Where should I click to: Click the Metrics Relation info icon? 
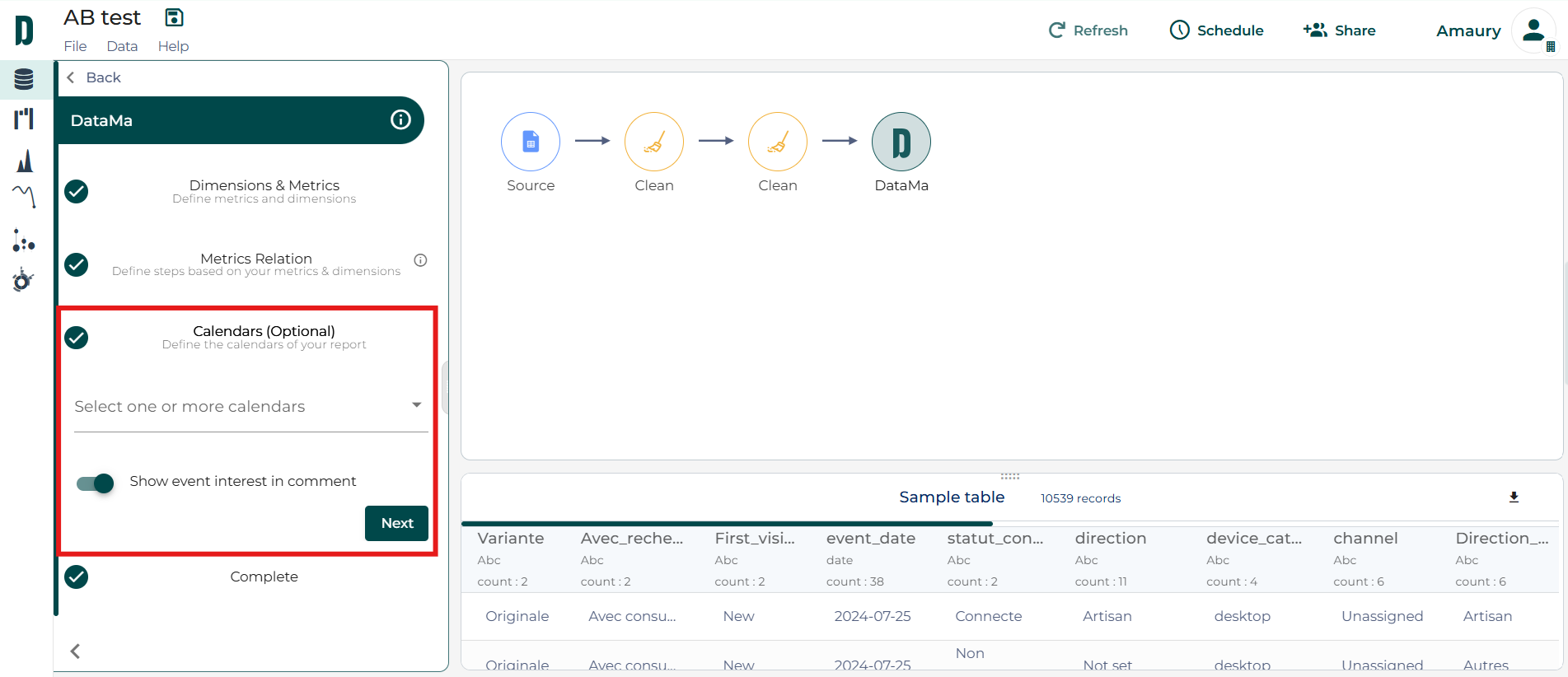pos(420,260)
